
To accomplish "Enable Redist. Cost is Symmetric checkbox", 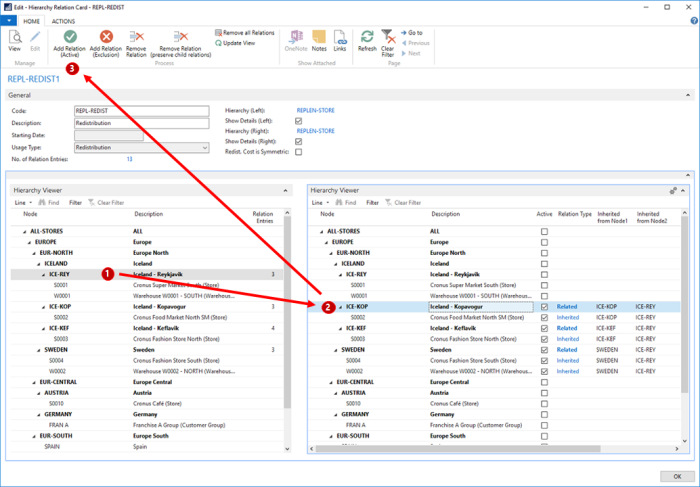I will coord(298,152).
